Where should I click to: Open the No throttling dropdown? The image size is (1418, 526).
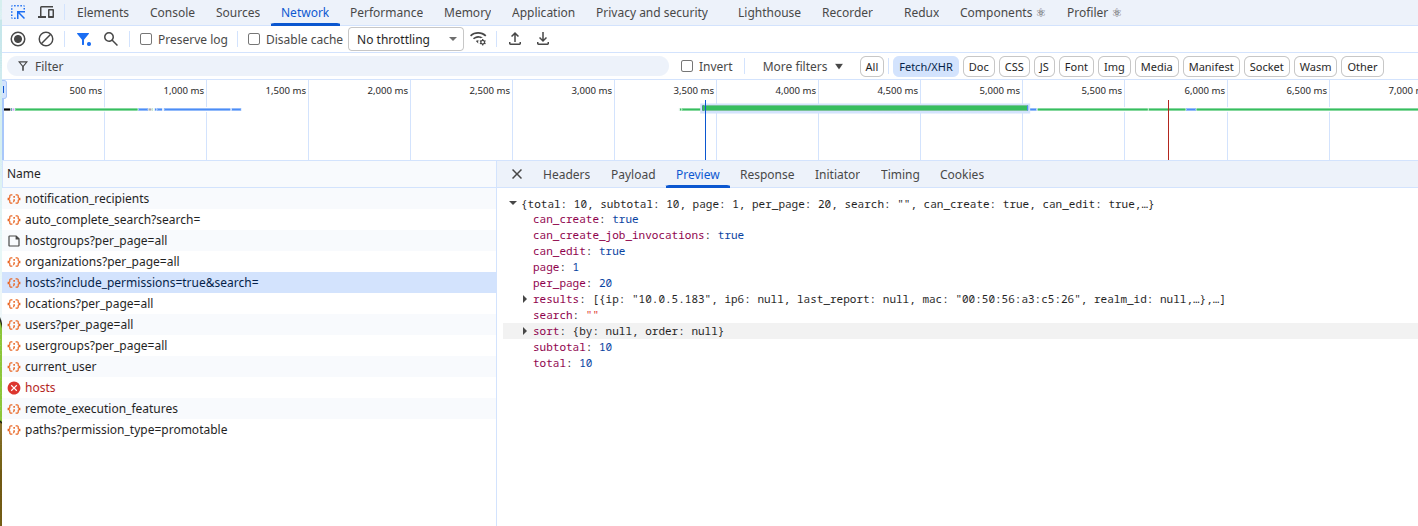click(405, 40)
